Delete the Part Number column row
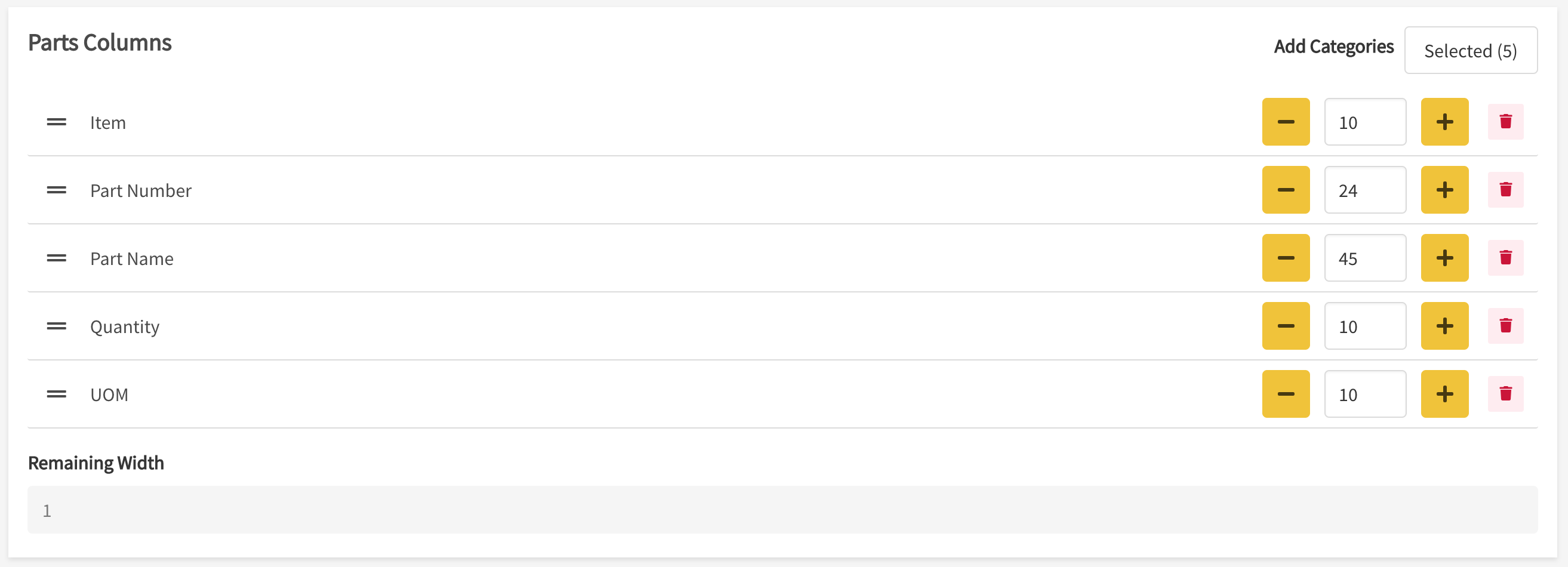 [x=1505, y=190]
